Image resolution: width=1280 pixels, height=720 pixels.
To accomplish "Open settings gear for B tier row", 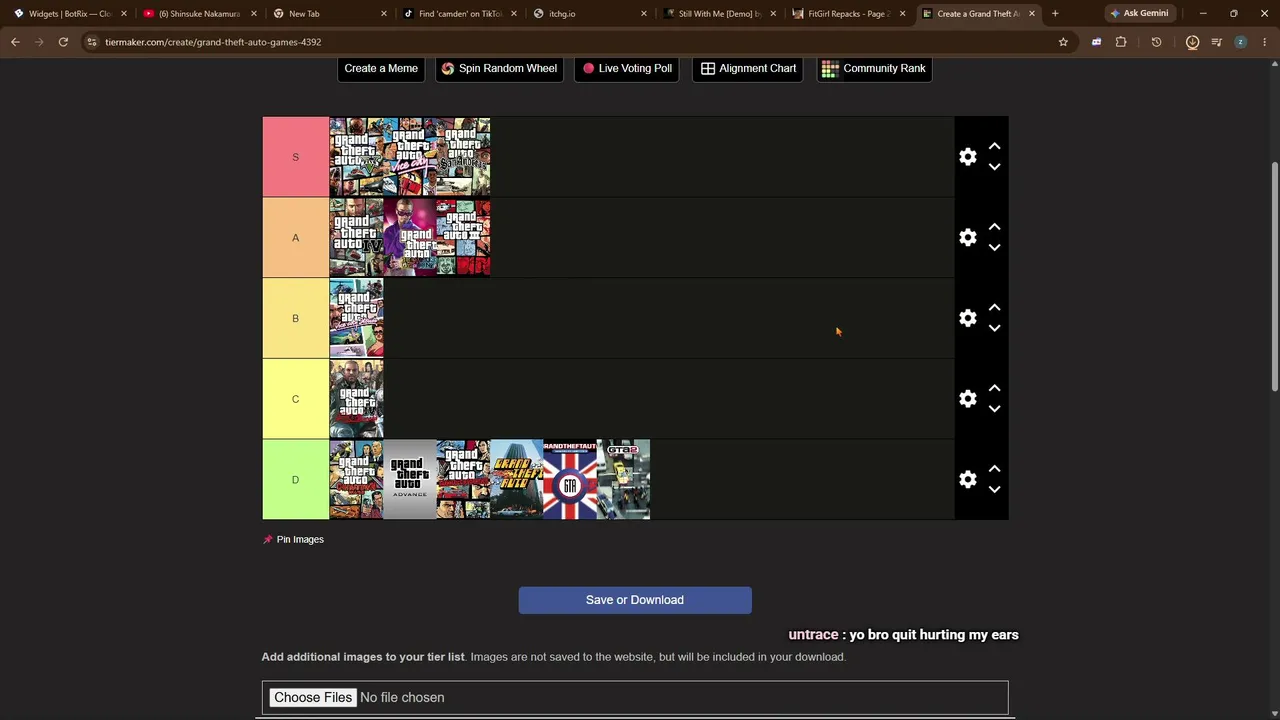I will (x=968, y=318).
